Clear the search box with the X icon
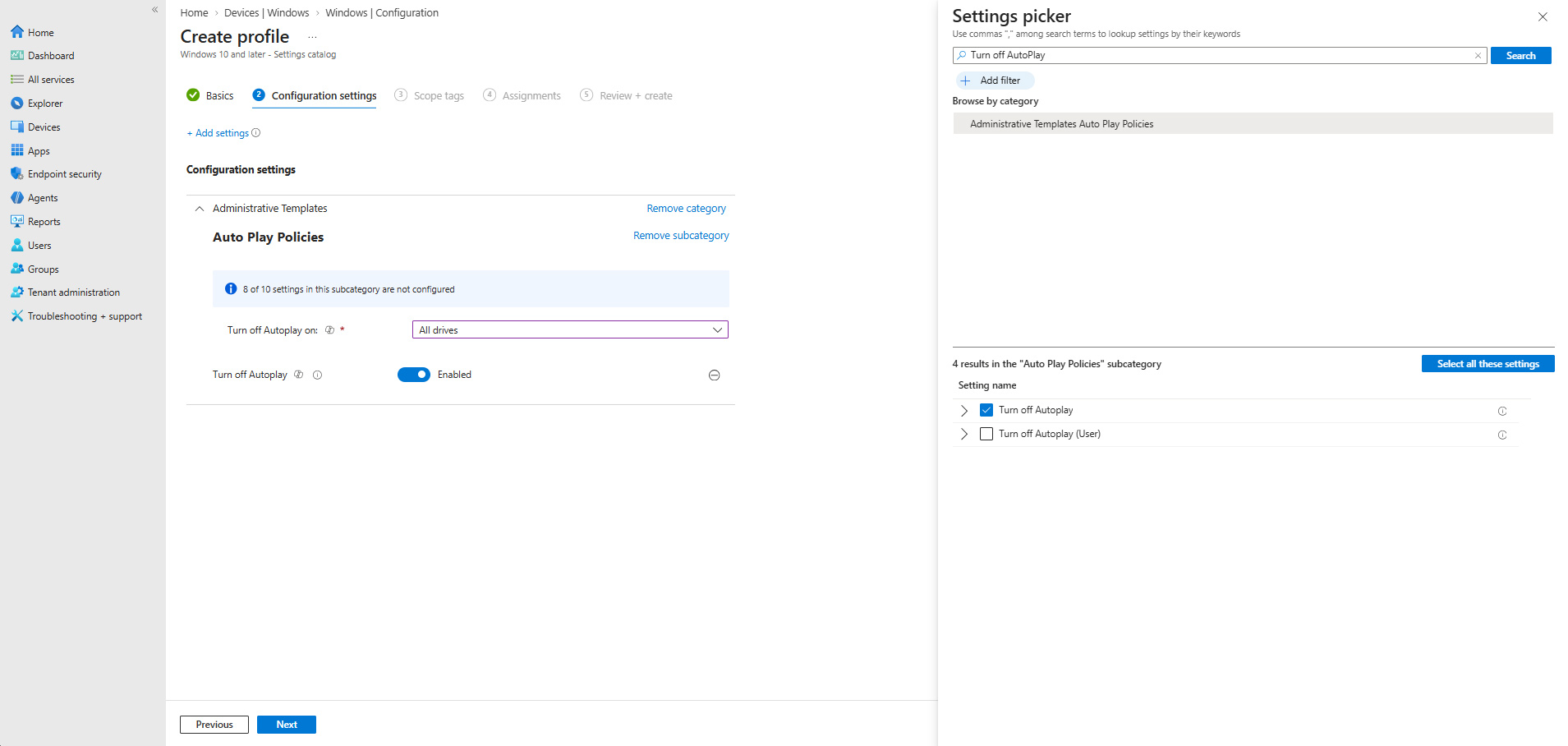The height and width of the screenshot is (746, 1568). pyautogui.click(x=1478, y=56)
